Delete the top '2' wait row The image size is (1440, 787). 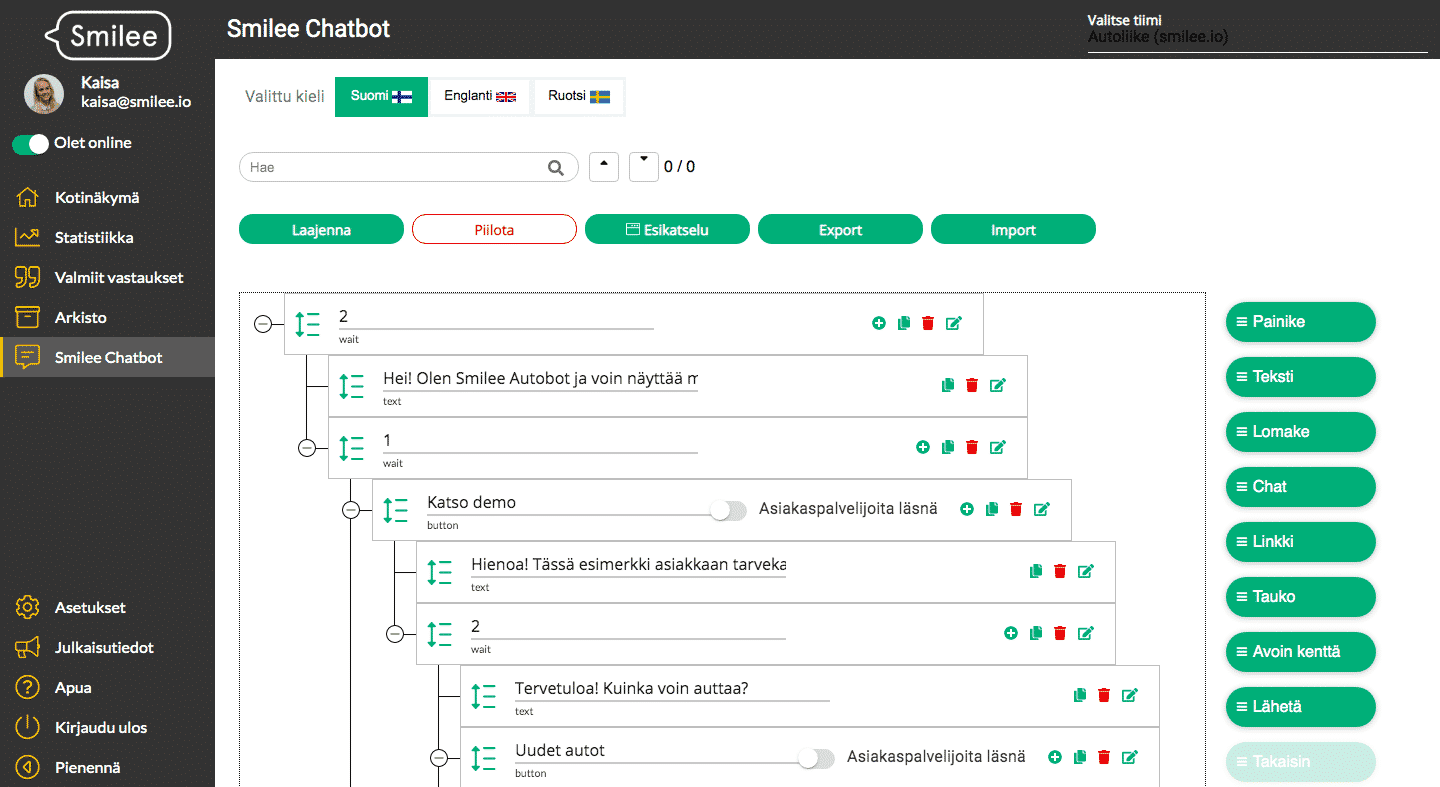pyautogui.click(x=928, y=323)
